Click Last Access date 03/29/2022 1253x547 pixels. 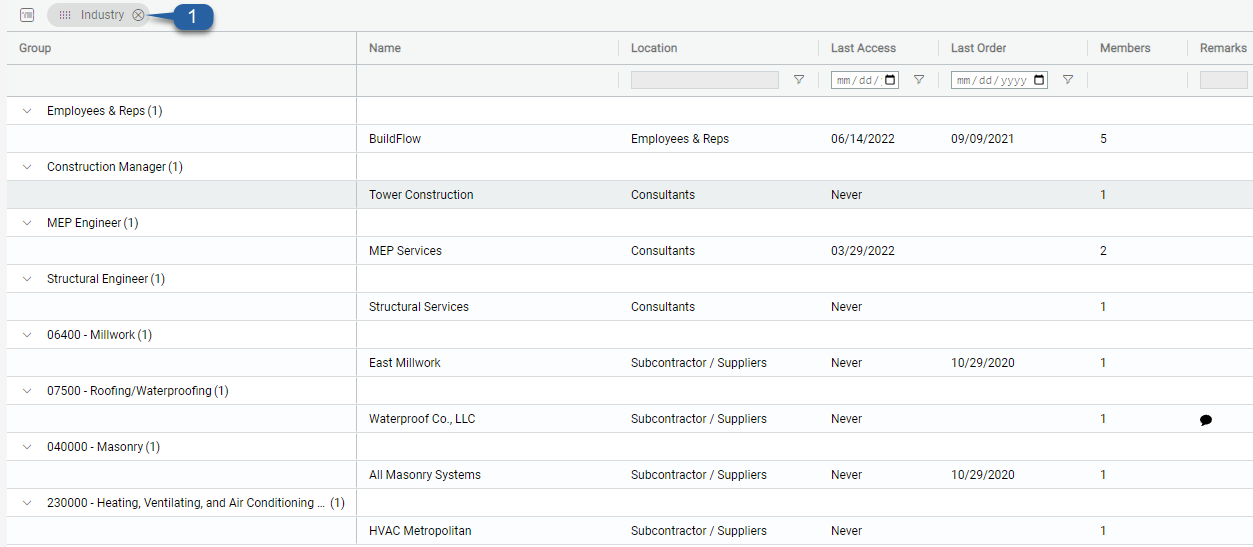(863, 251)
